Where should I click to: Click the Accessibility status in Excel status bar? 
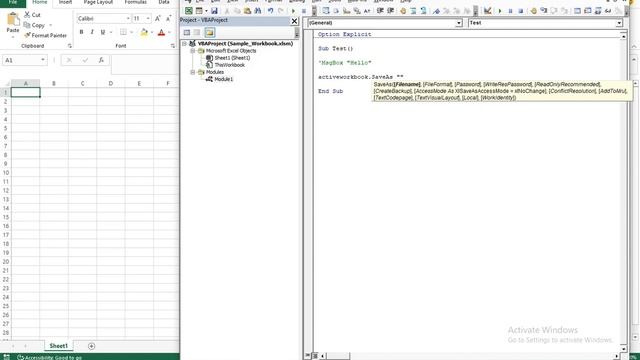tap(49, 358)
